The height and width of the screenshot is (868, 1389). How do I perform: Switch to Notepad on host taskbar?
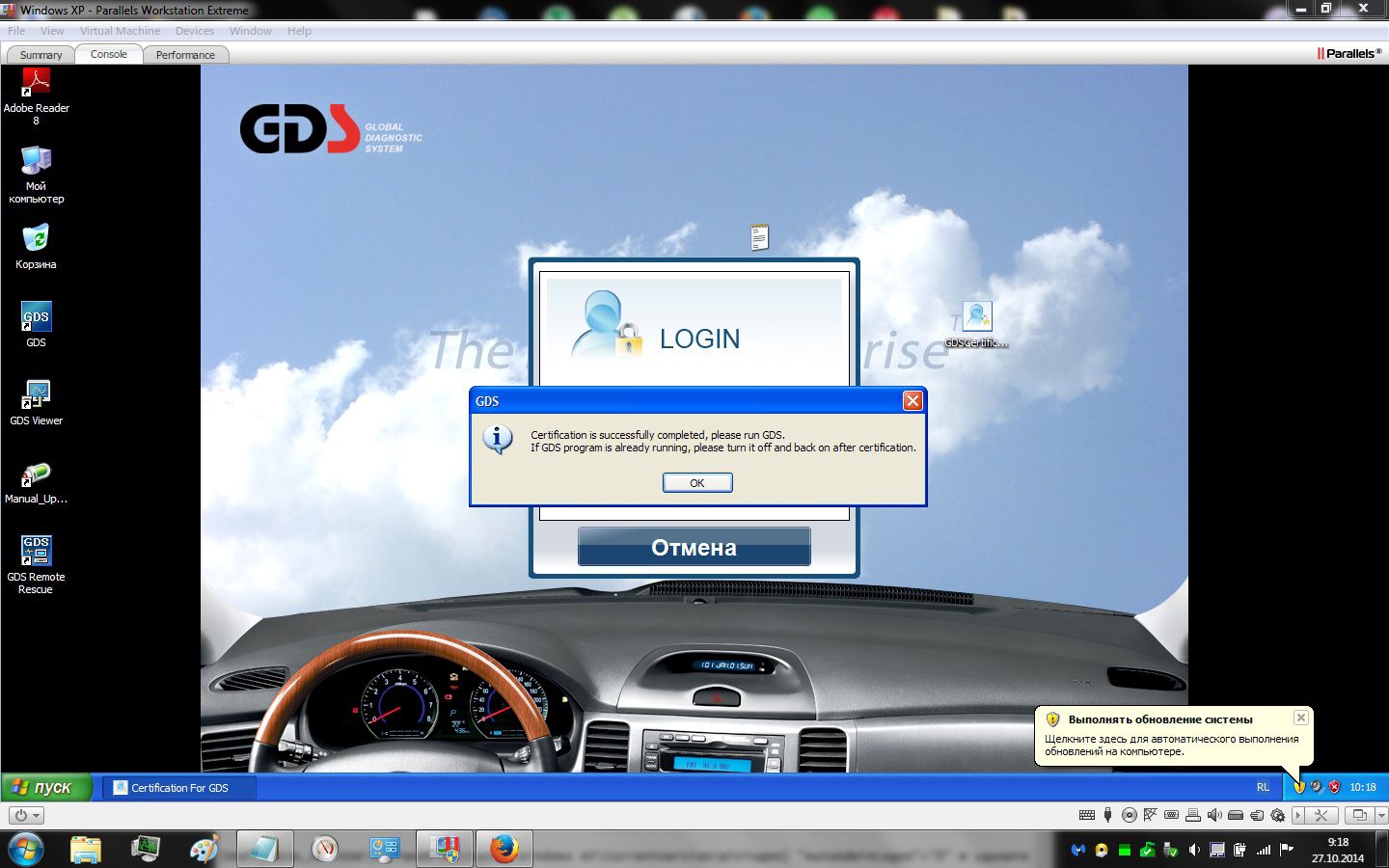tap(264, 850)
